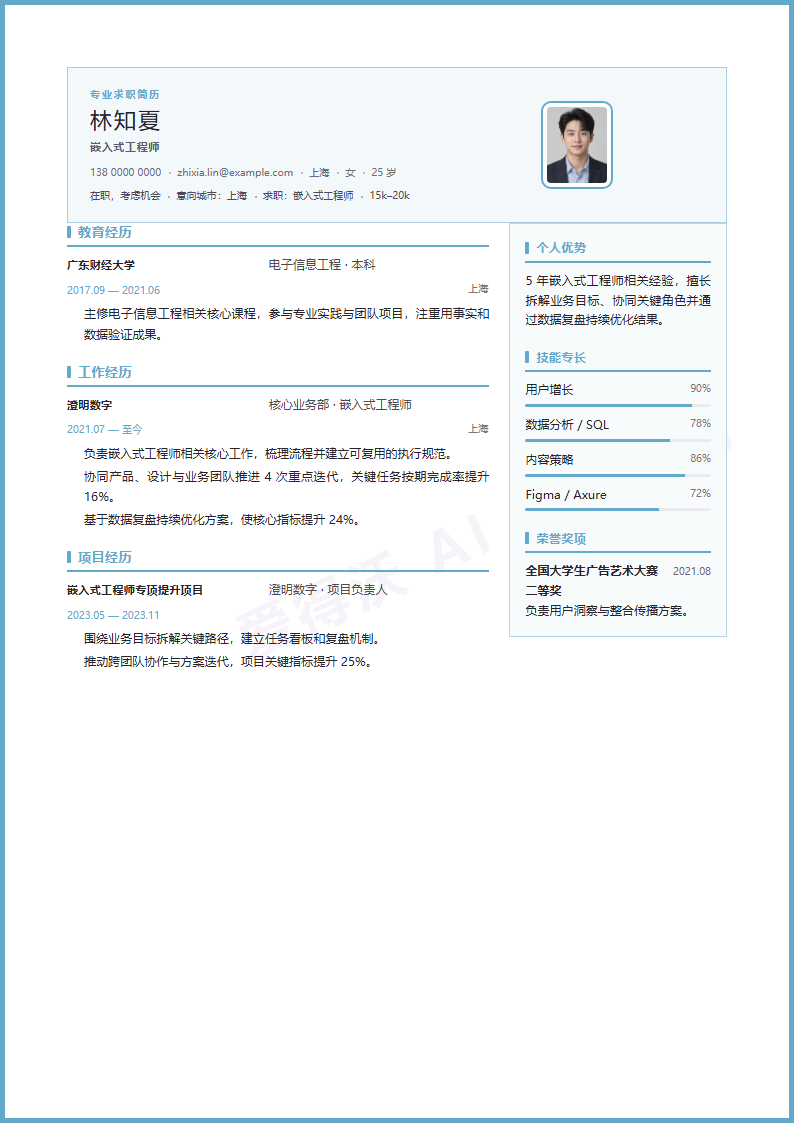Click the 72% skill value
Viewport: 794px width, 1123px height.
700,493
